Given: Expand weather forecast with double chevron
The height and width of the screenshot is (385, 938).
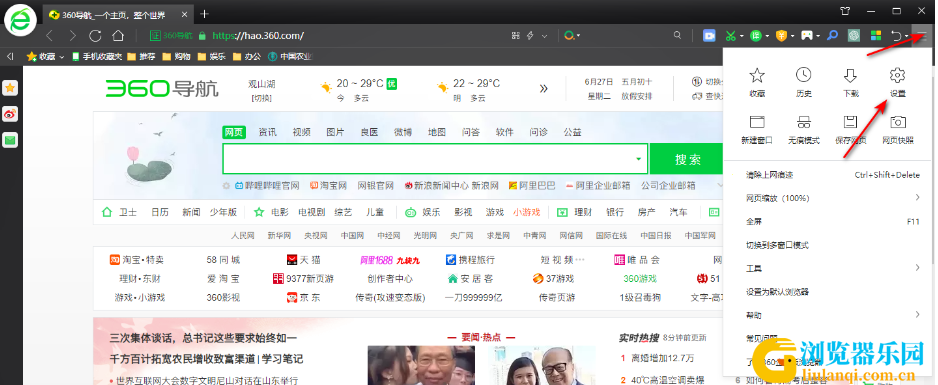Looking at the screenshot, I should (x=543, y=89).
